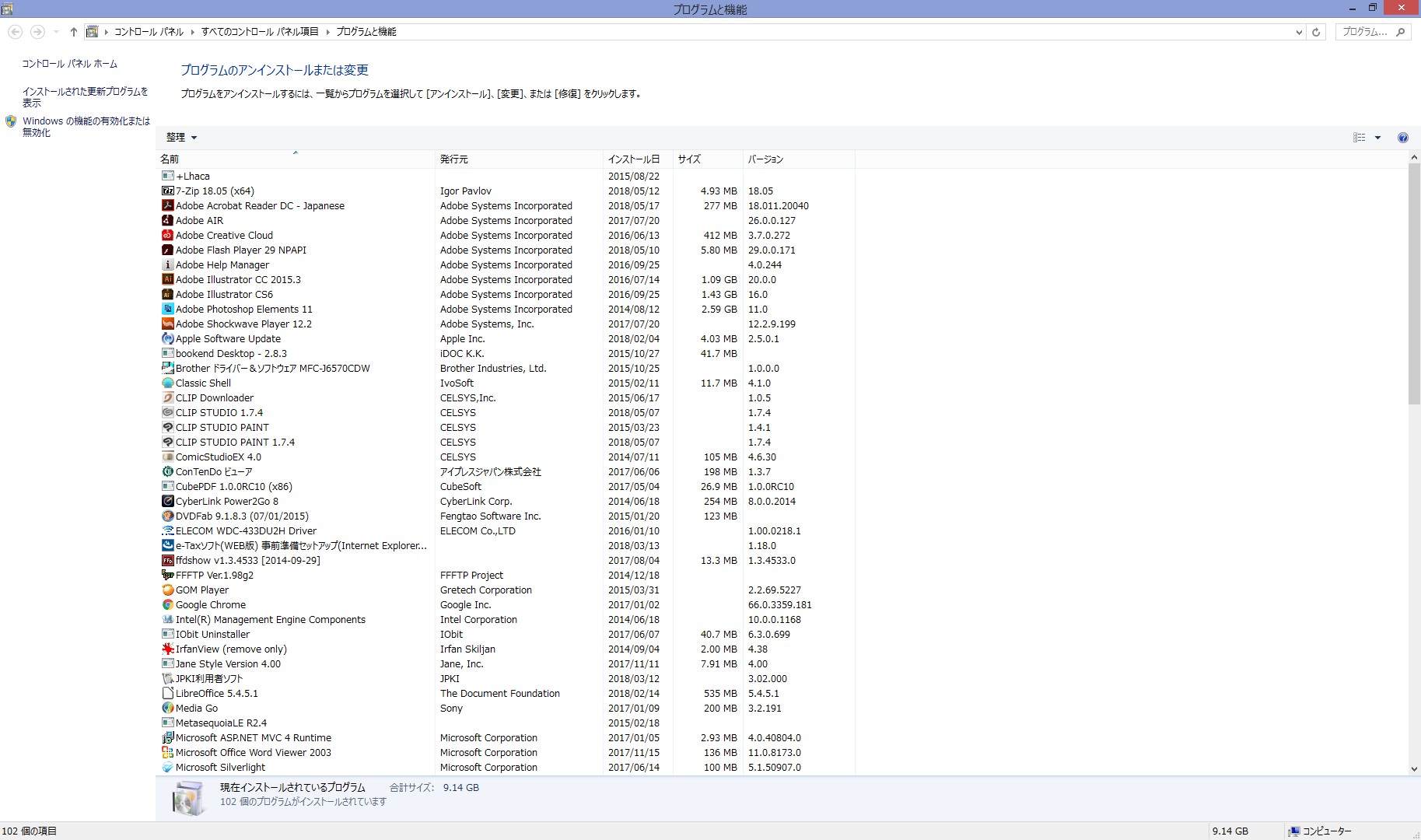Open Windows の機能の有効化または無効化 link
Screen dimensions: 1421x840
coord(86,127)
